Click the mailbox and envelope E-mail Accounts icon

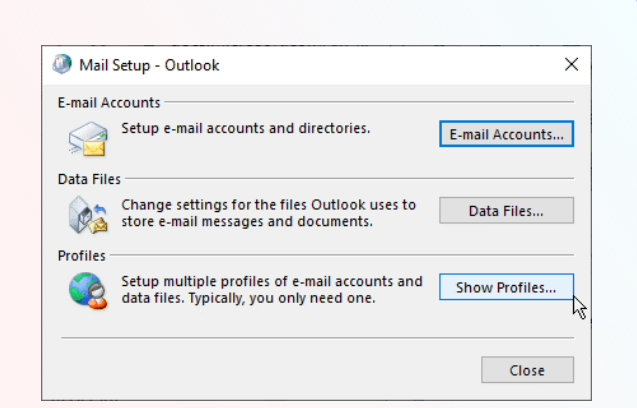click(88, 139)
